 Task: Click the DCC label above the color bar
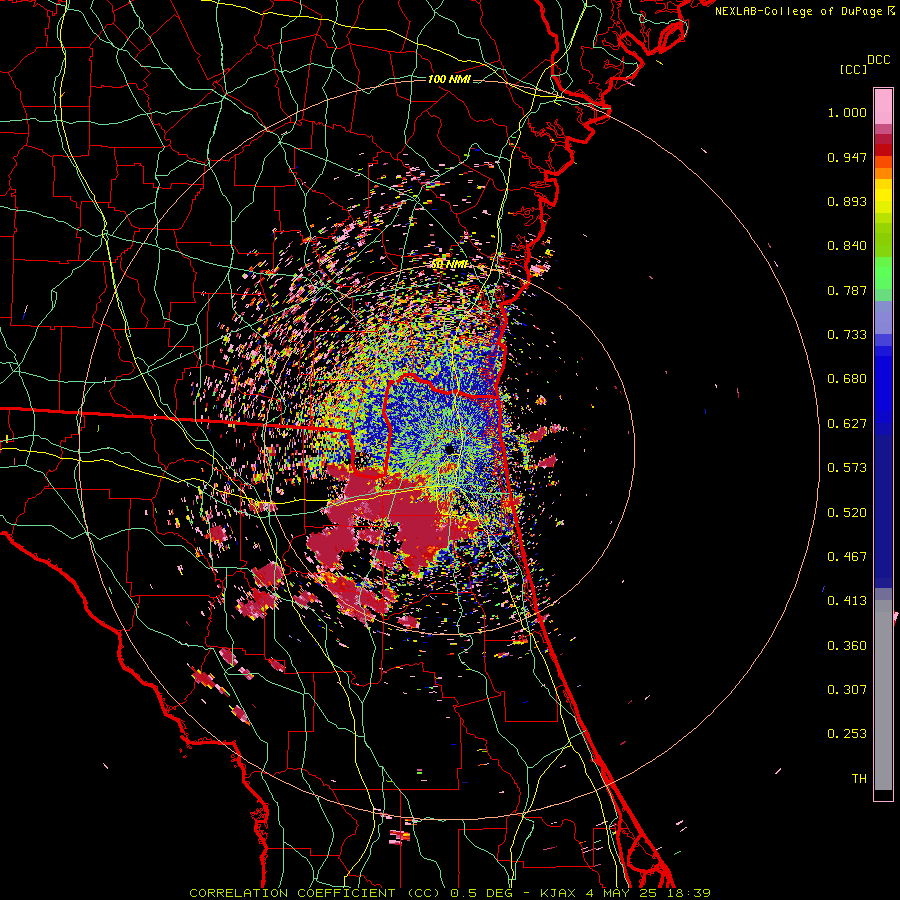879,60
